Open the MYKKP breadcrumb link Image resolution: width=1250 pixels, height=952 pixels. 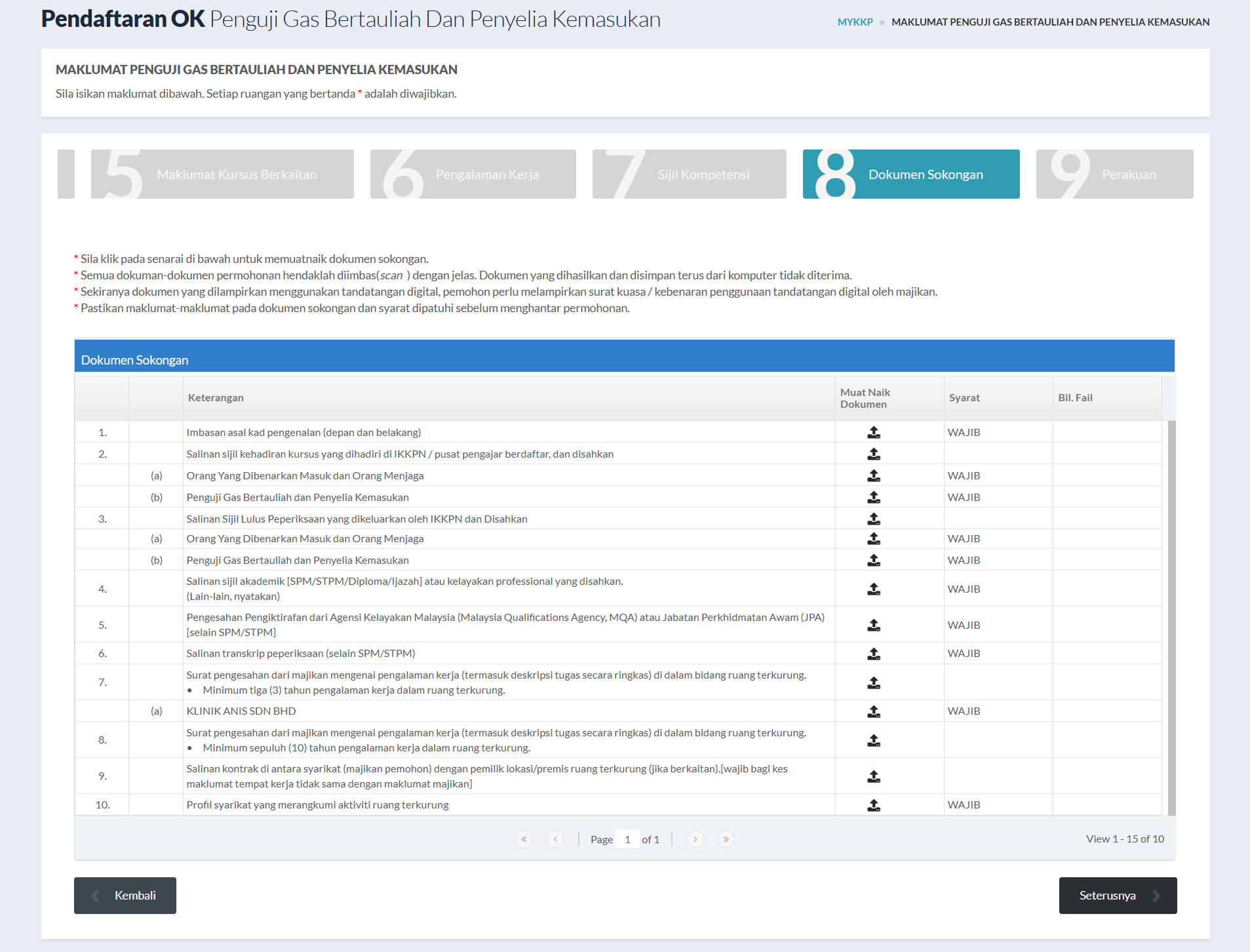click(855, 22)
